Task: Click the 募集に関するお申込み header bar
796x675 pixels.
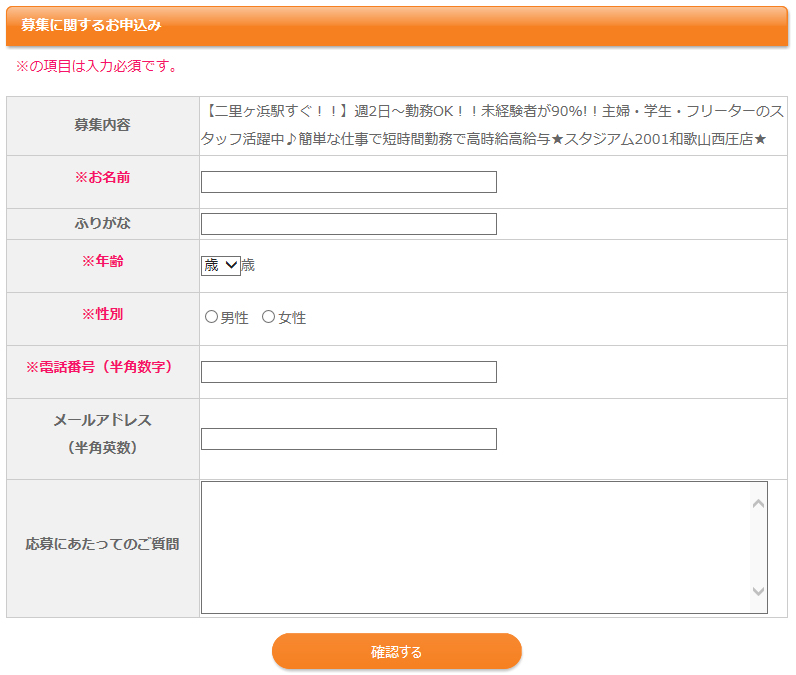Action: coord(396,26)
